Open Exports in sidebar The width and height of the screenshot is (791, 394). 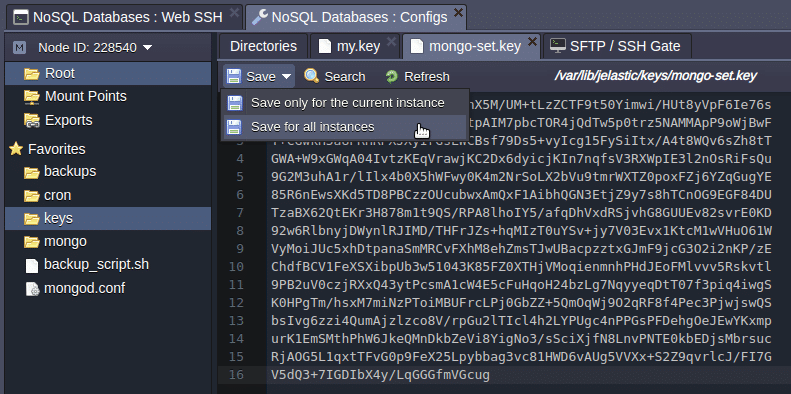[x=69, y=120]
